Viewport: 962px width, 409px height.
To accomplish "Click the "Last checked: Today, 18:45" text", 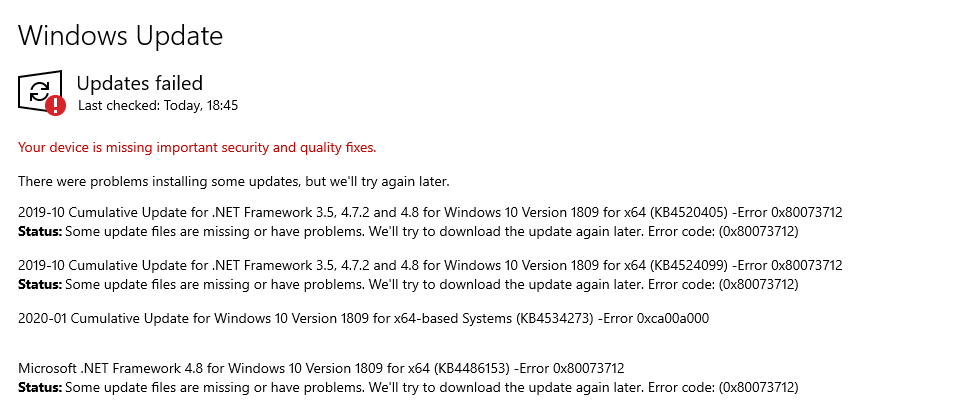I will coord(157,105).
